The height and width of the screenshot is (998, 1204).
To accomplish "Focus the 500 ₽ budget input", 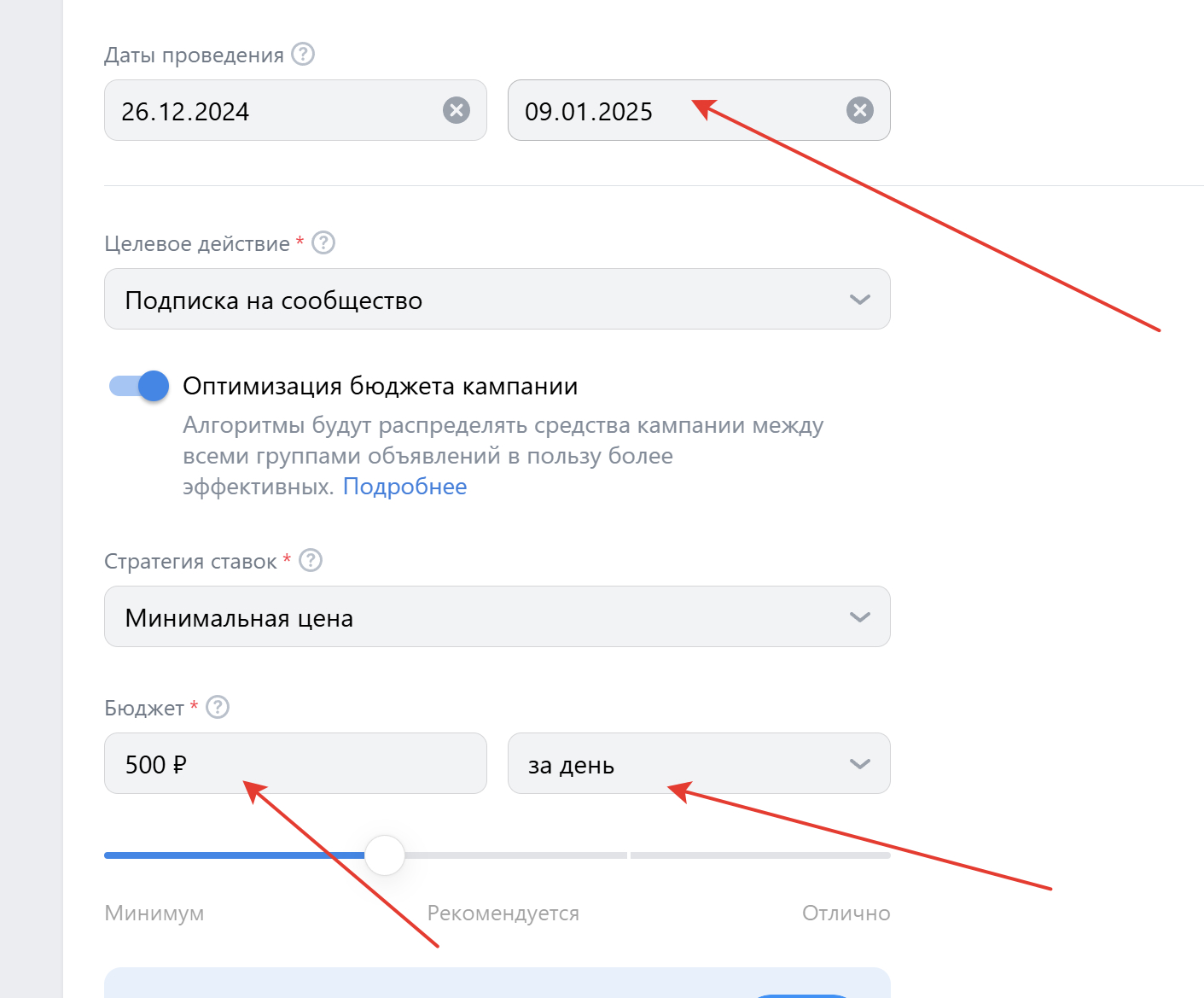I will click(x=294, y=764).
